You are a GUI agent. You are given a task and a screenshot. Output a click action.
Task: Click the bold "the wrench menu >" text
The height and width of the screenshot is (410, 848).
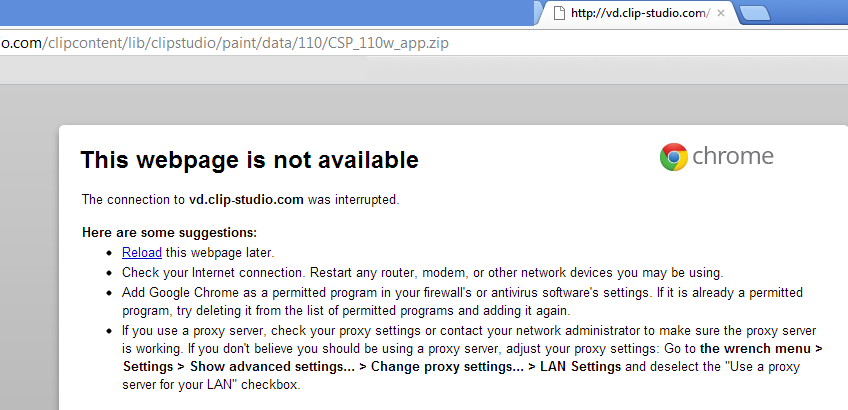pyautogui.click(x=761, y=348)
